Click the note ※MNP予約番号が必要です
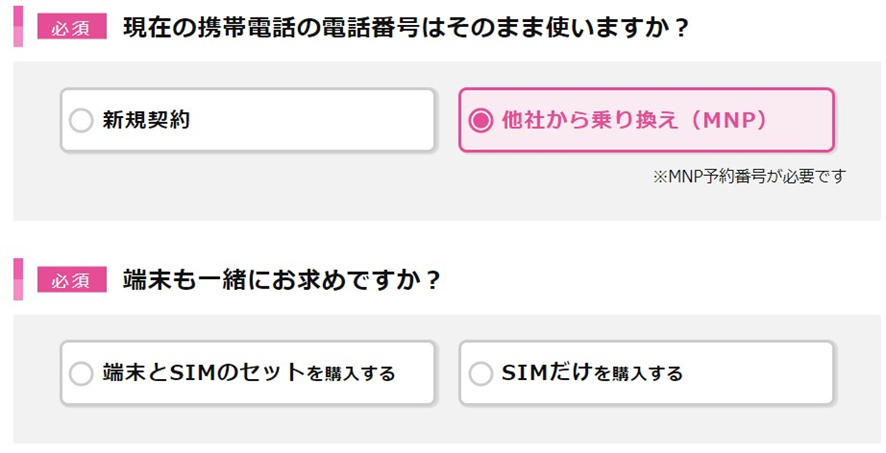 tap(749, 176)
